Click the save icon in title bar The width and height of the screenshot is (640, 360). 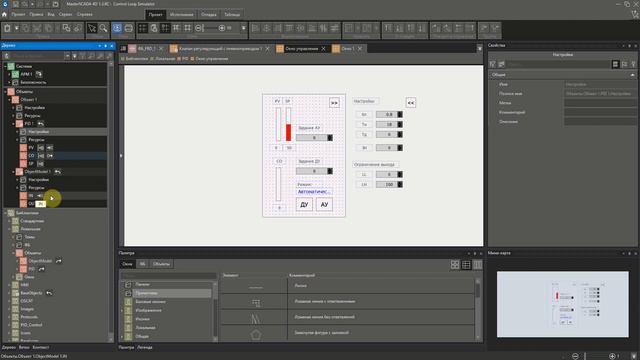(x=16, y=4)
